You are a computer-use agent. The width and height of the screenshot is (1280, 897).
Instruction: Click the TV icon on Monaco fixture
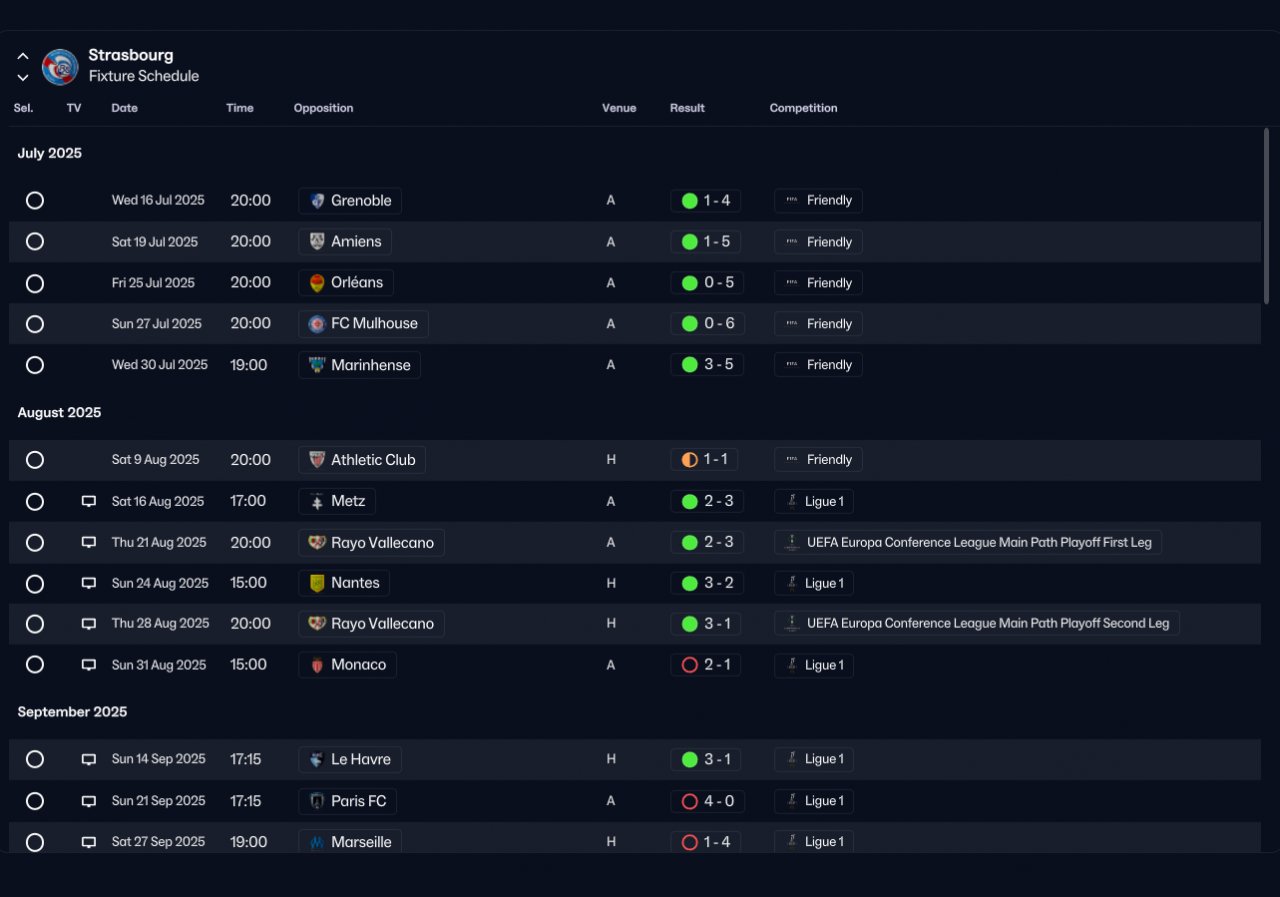click(89, 665)
